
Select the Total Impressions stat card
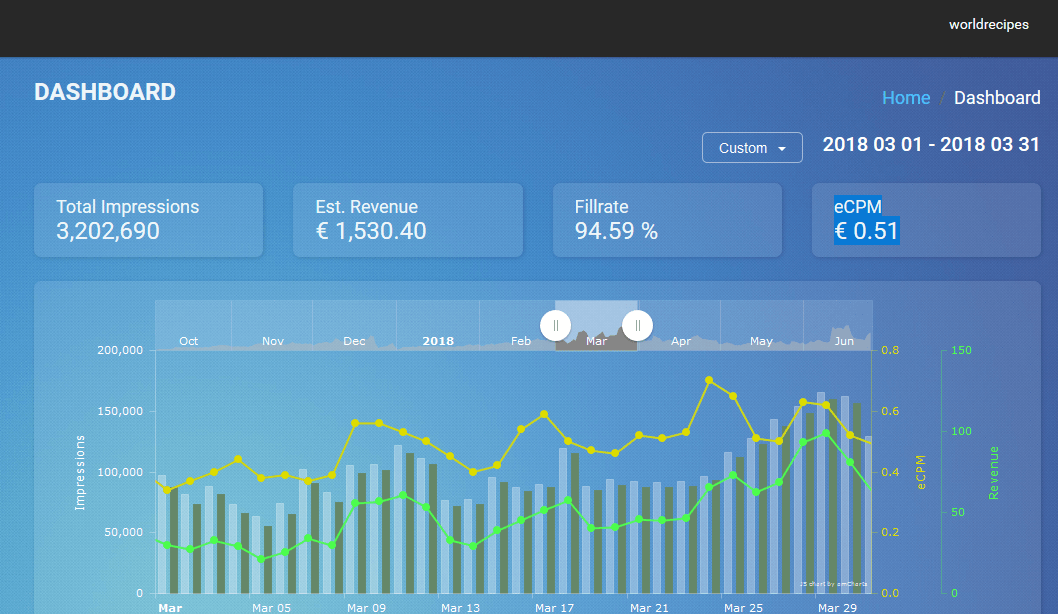148,220
